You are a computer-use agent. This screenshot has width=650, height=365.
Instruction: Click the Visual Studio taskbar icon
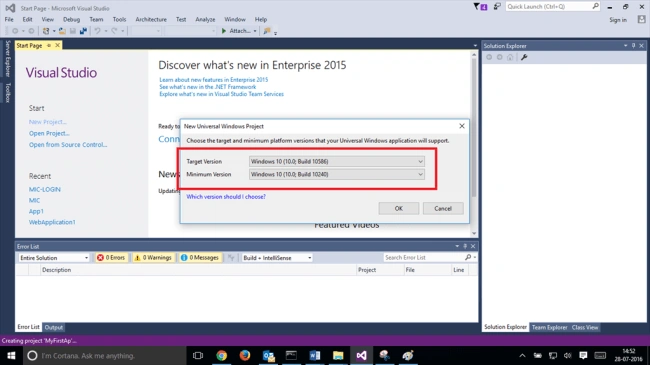coord(361,355)
